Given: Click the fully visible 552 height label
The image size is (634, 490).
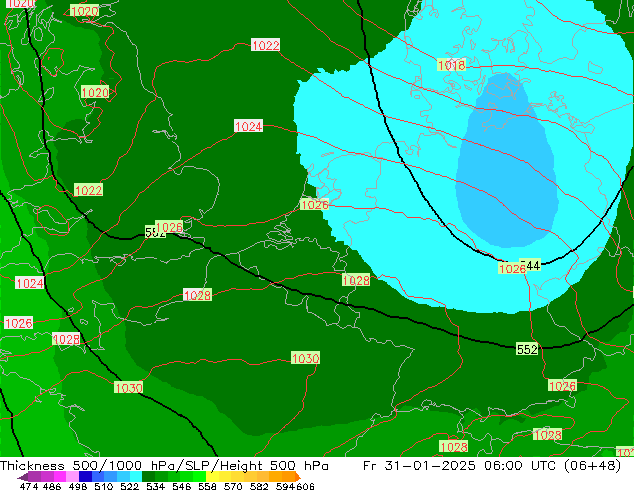Looking at the screenshot, I should tap(527, 349).
